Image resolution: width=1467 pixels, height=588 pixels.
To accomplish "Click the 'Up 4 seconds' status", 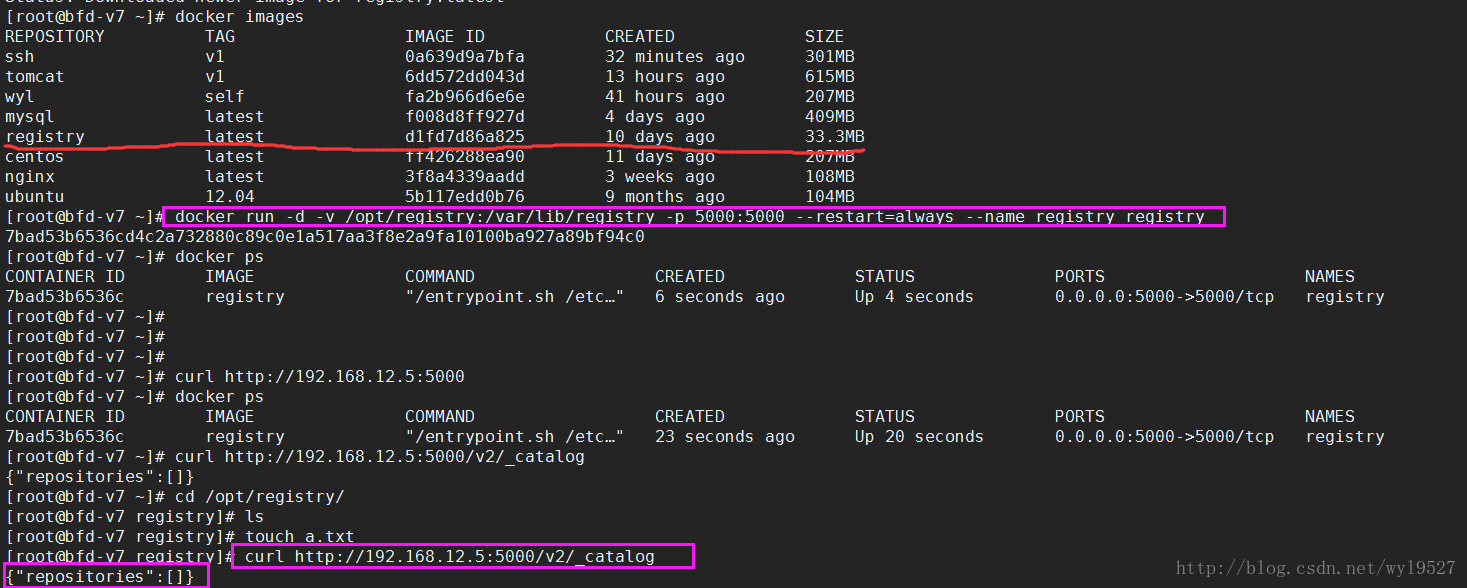I will tap(914, 296).
